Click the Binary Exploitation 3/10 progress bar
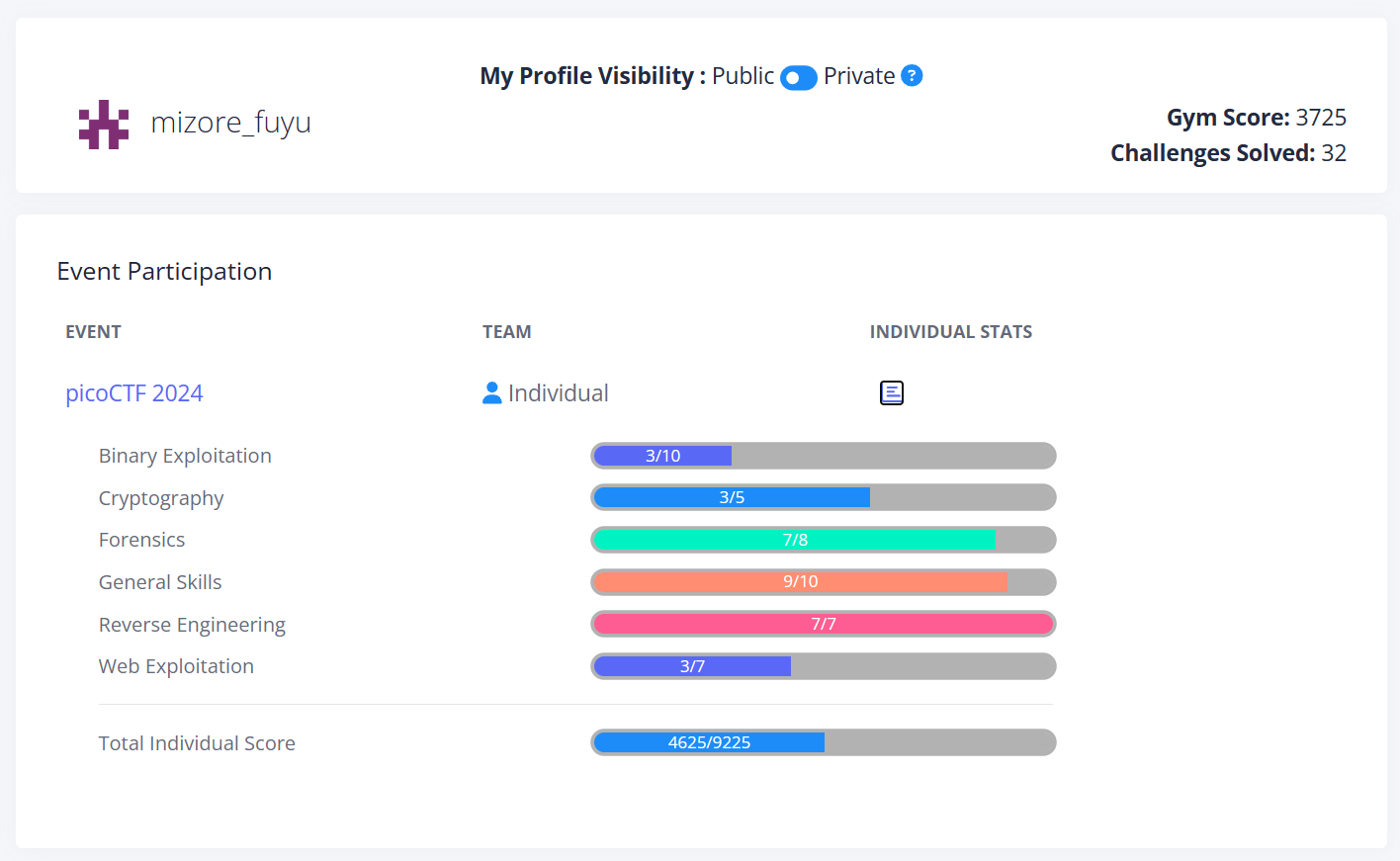Image resolution: width=1400 pixels, height=861 pixels. coord(823,456)
